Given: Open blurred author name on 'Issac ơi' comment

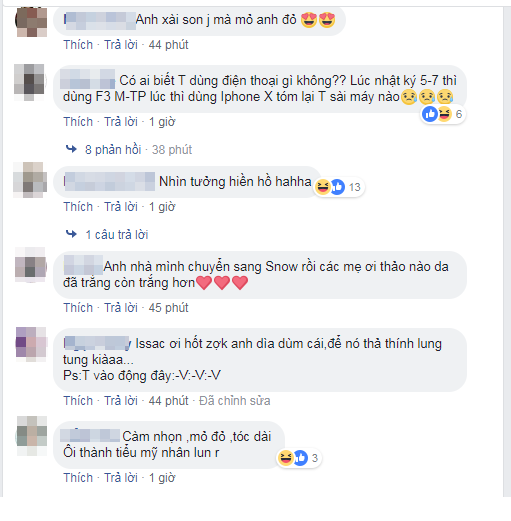Looking at the screenshot, I should tap(97, 343).
